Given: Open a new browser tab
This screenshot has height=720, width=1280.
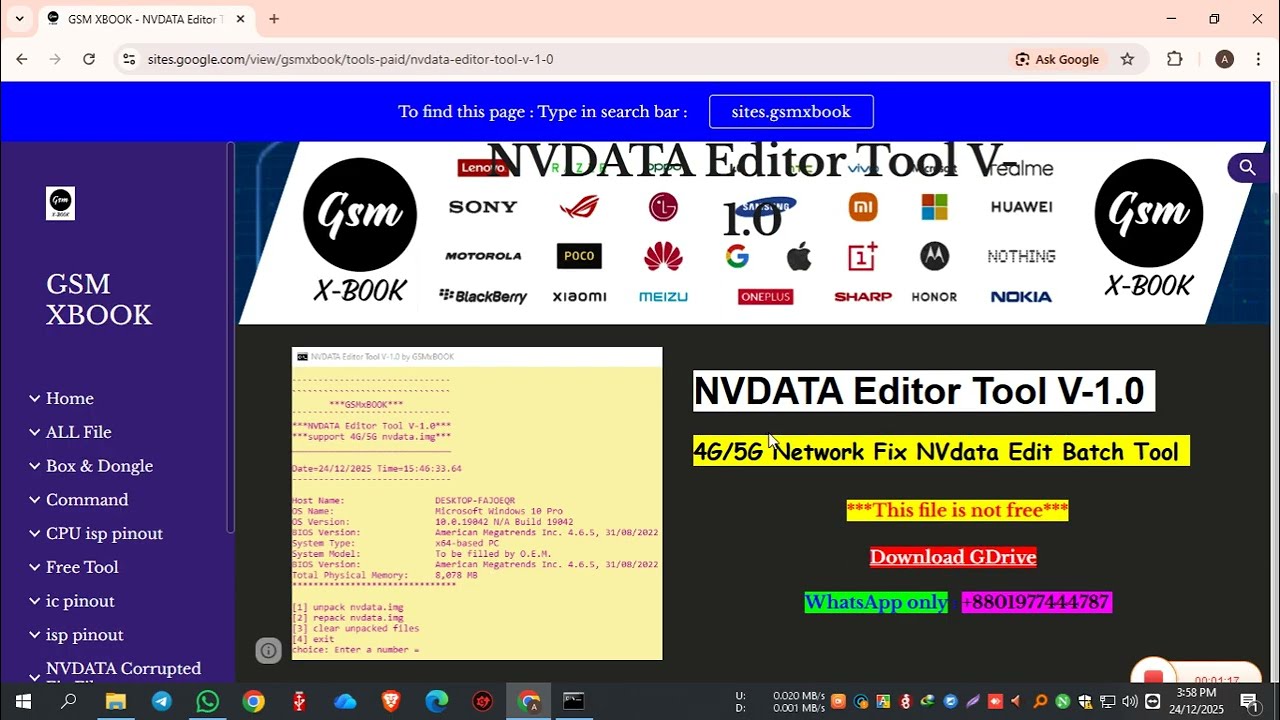Looking at the screenshot, I should coord(274,18).
